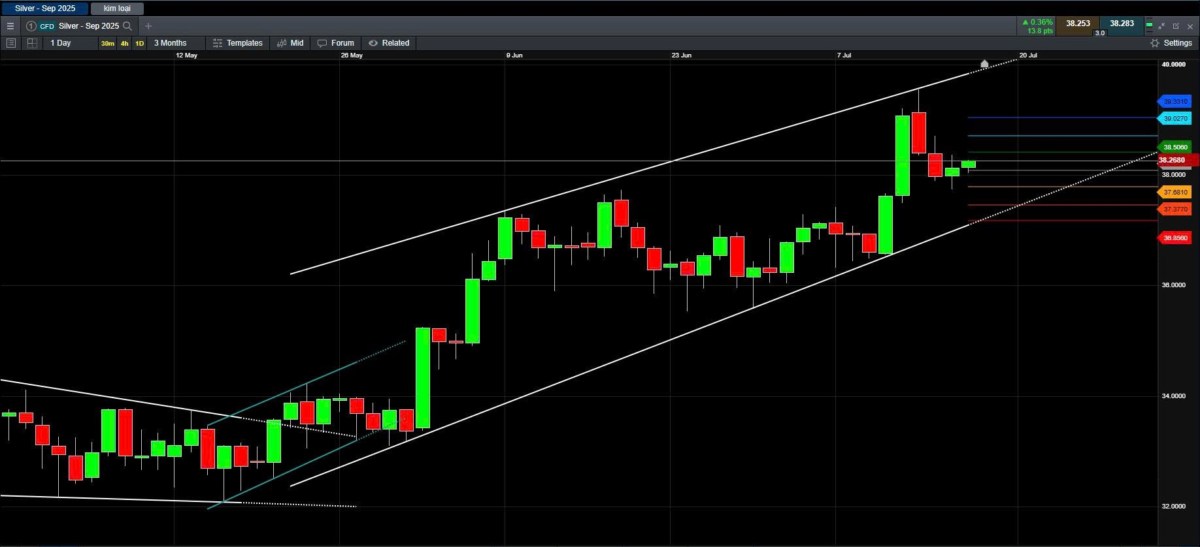
Task: Pop out chart into new window
Action: [1174, 25]
